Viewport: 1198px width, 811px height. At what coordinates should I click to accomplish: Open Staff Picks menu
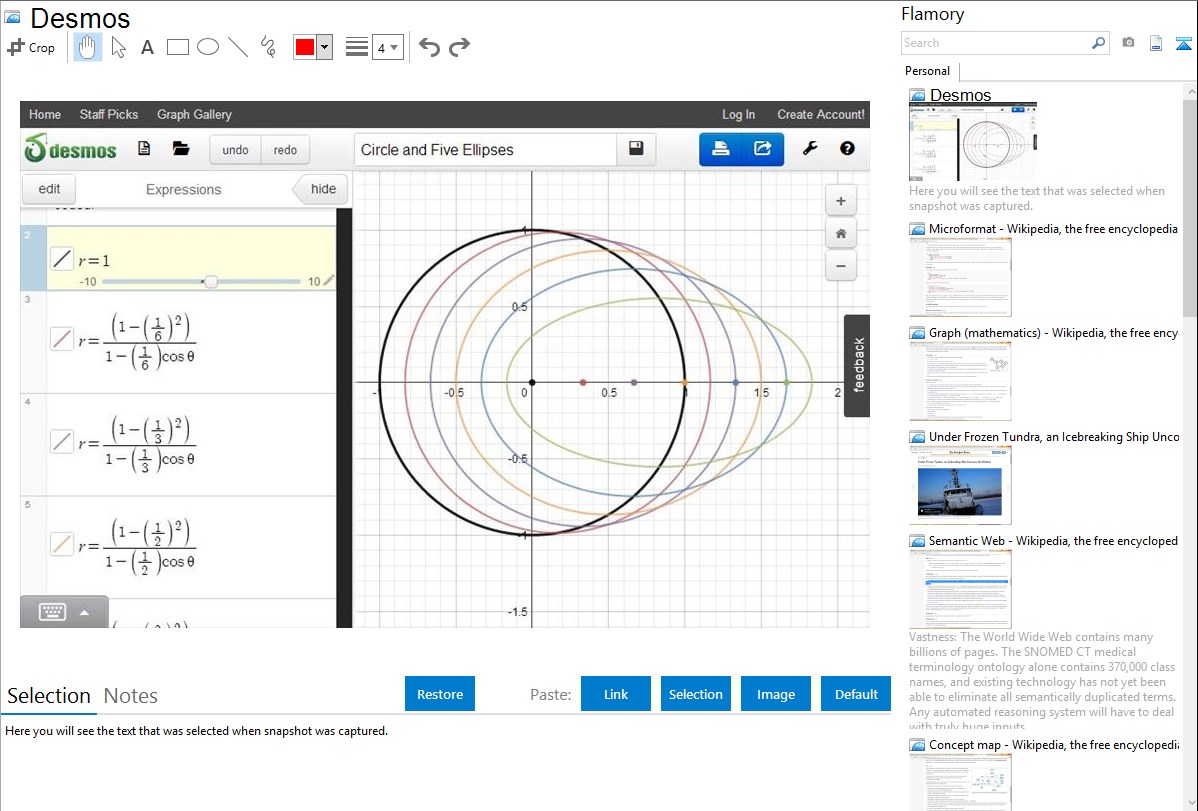[109, 114]
